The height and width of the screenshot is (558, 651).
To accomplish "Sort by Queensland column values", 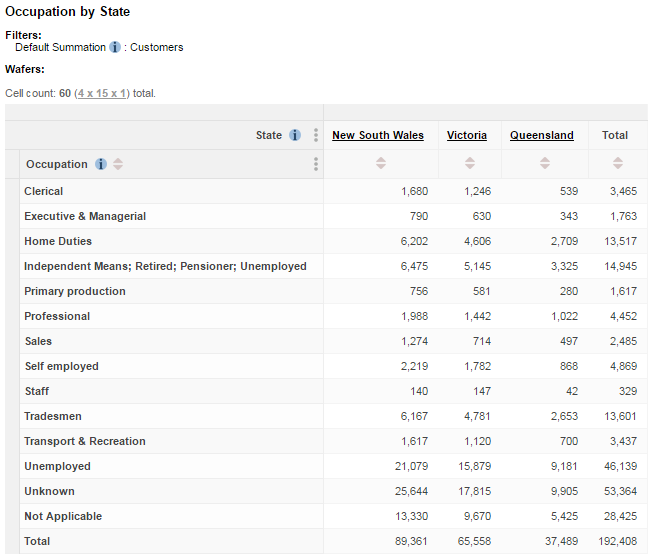I will coord(542,164).
